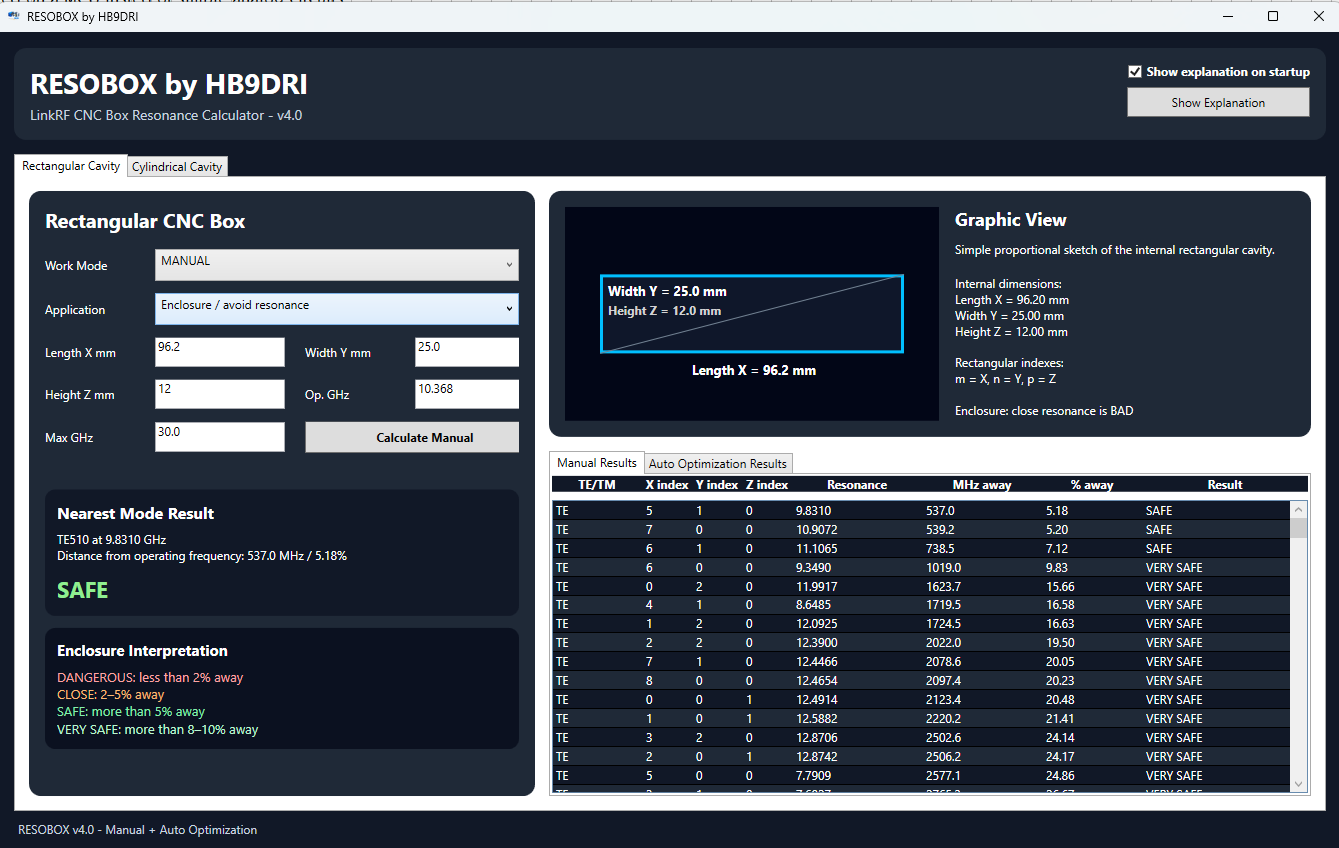Image resolution: width=1339 pixels, height=848 pixels.
Task: Maximize the RESOBOX window
Action: point(1273,16)
